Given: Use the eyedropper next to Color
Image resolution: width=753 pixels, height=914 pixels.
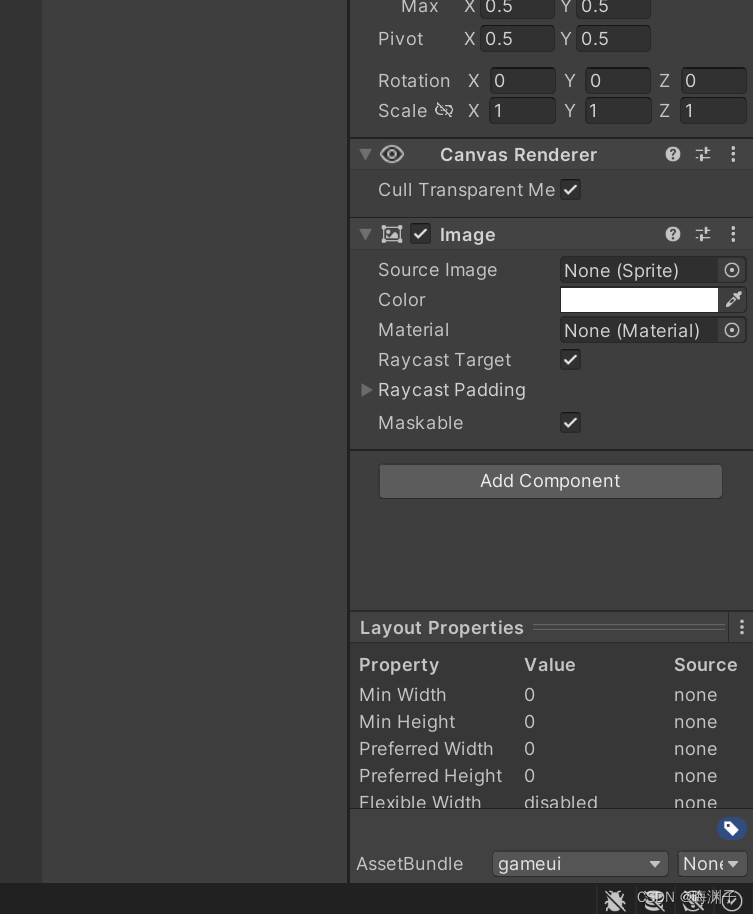Looking at the screenshot, I should point(733,299).
